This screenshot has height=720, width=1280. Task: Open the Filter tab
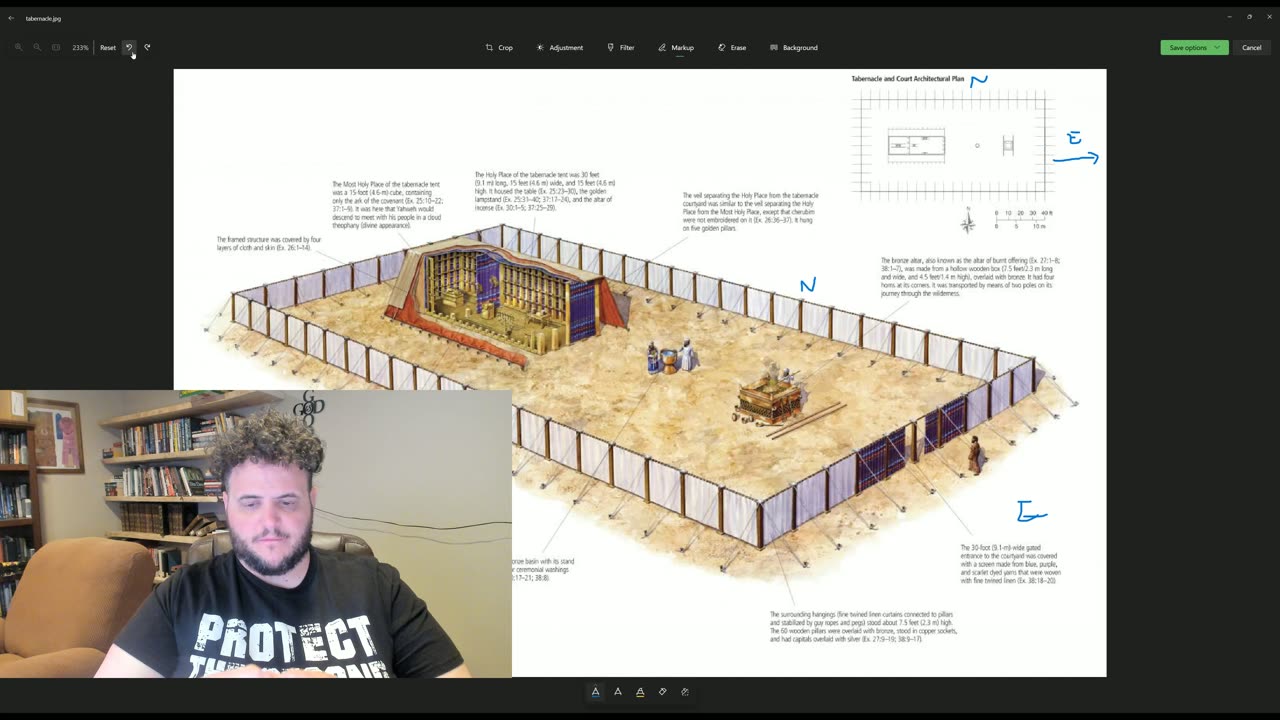[x=620, y=47]
